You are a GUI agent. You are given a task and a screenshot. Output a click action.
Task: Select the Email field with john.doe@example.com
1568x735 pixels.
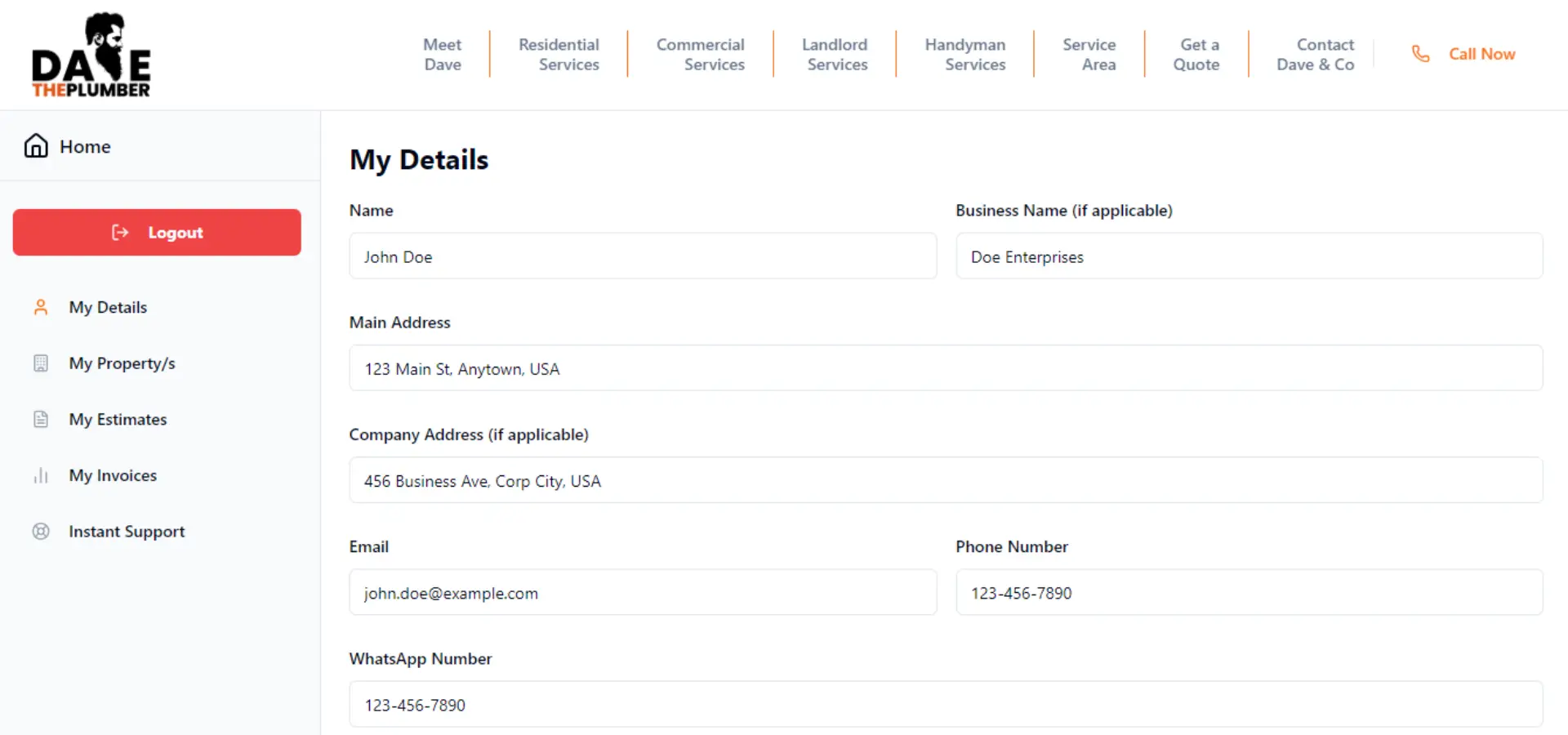(x=643, y=593)
